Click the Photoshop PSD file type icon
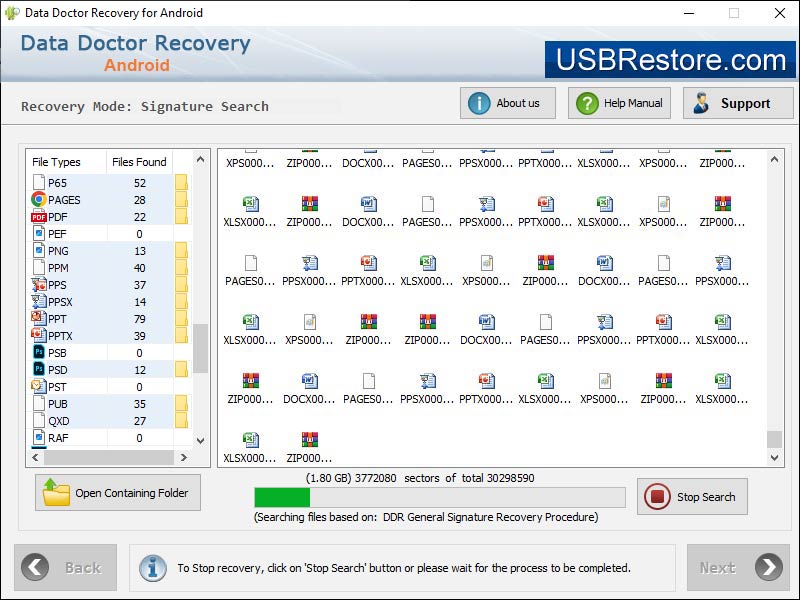The height and width of the screenshot is (600, 800). pos(36,369)
